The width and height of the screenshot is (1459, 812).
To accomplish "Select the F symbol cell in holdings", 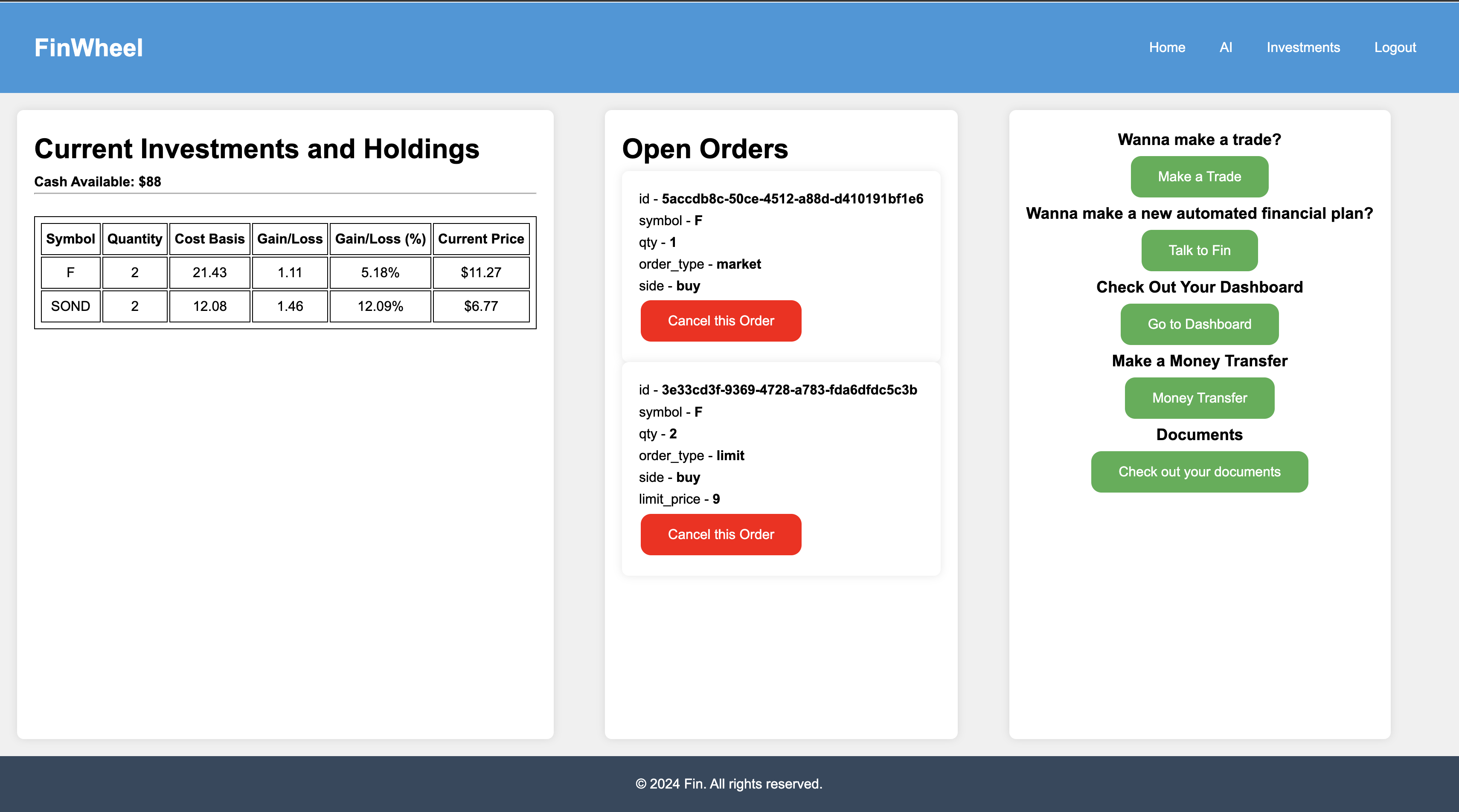I will coord(70,273).
